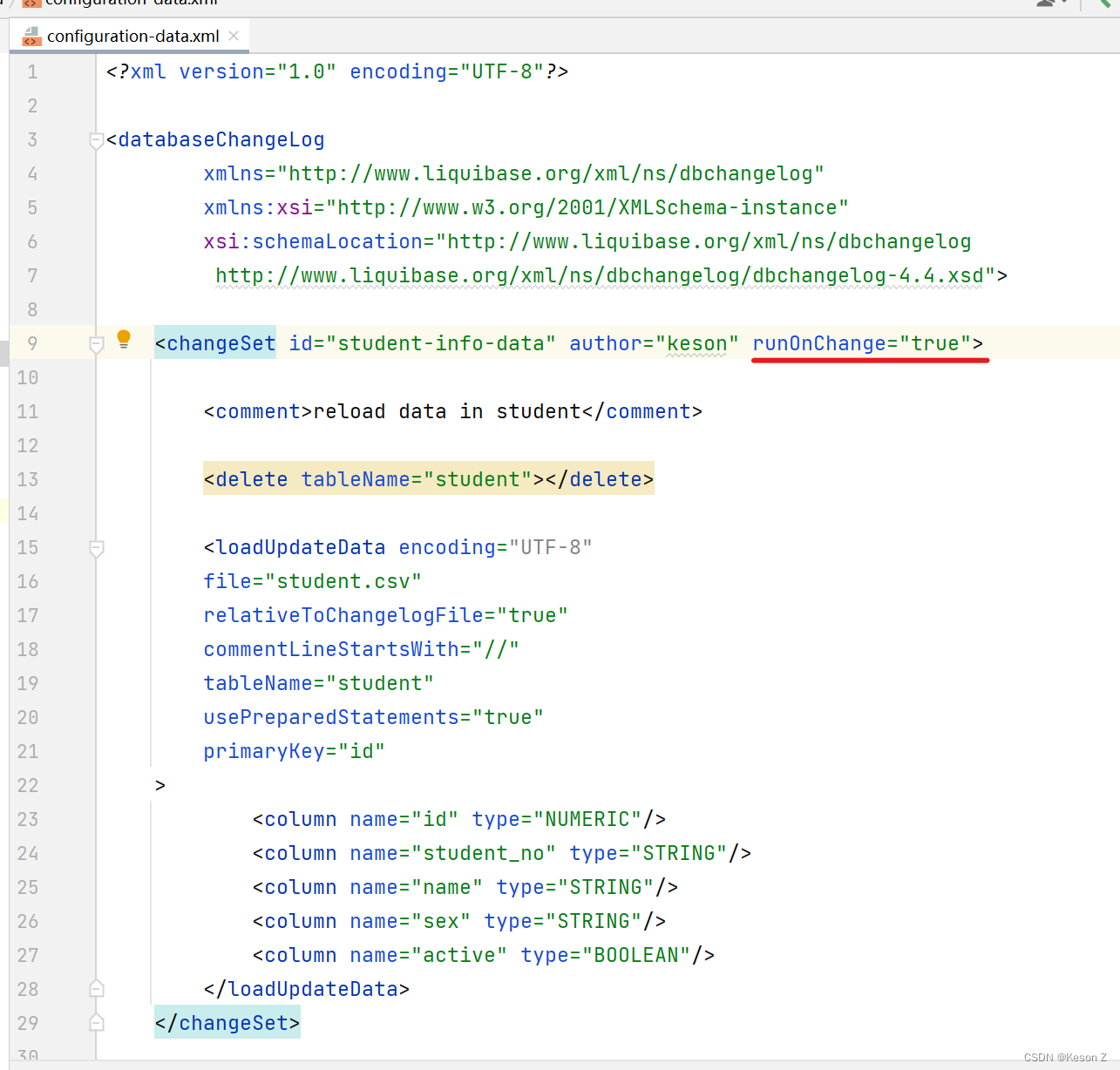
Task: Click the column name="active" BOOLEAN line
Action: (x=484, y=955)
